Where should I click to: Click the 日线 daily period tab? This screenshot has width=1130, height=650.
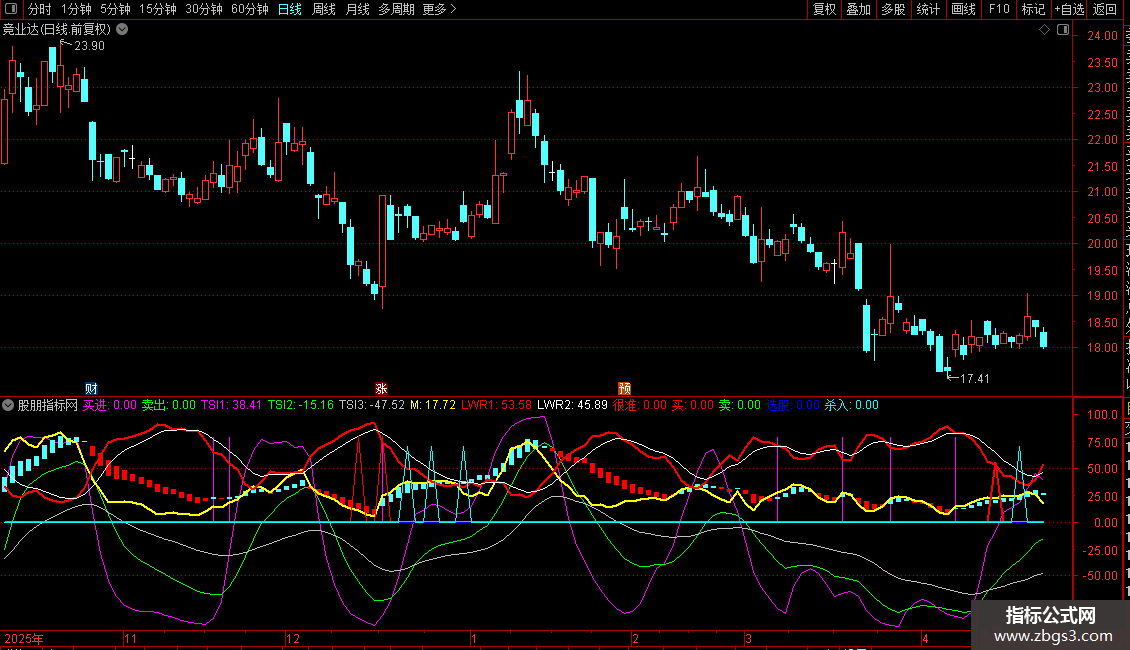tap(289, 9)
